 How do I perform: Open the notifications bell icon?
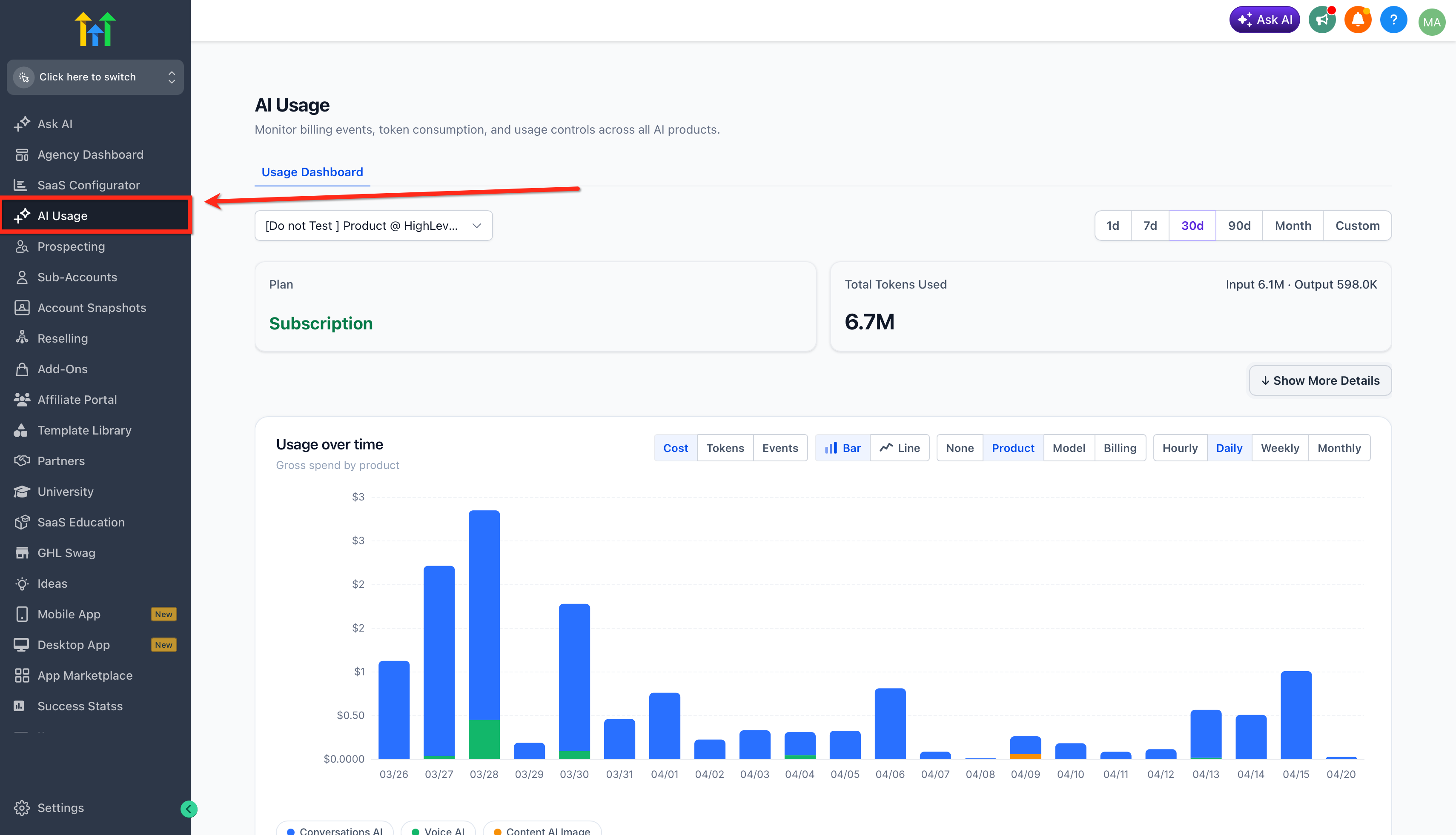[x=1357, y=20]
